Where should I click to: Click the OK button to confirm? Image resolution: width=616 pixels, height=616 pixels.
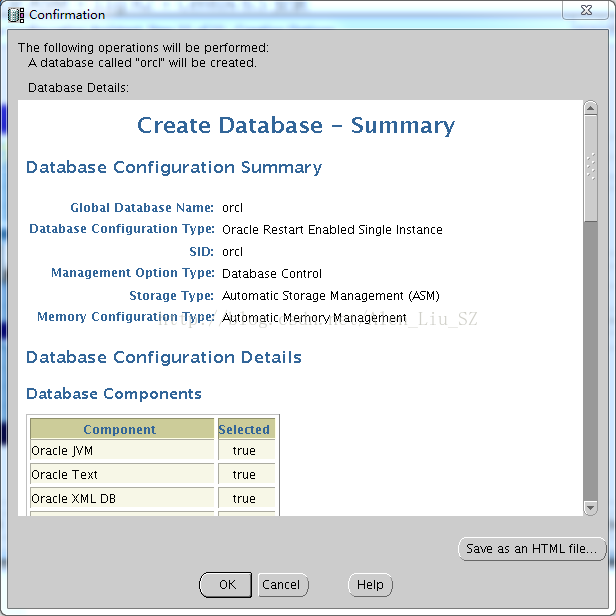click(x=226, y=585)
